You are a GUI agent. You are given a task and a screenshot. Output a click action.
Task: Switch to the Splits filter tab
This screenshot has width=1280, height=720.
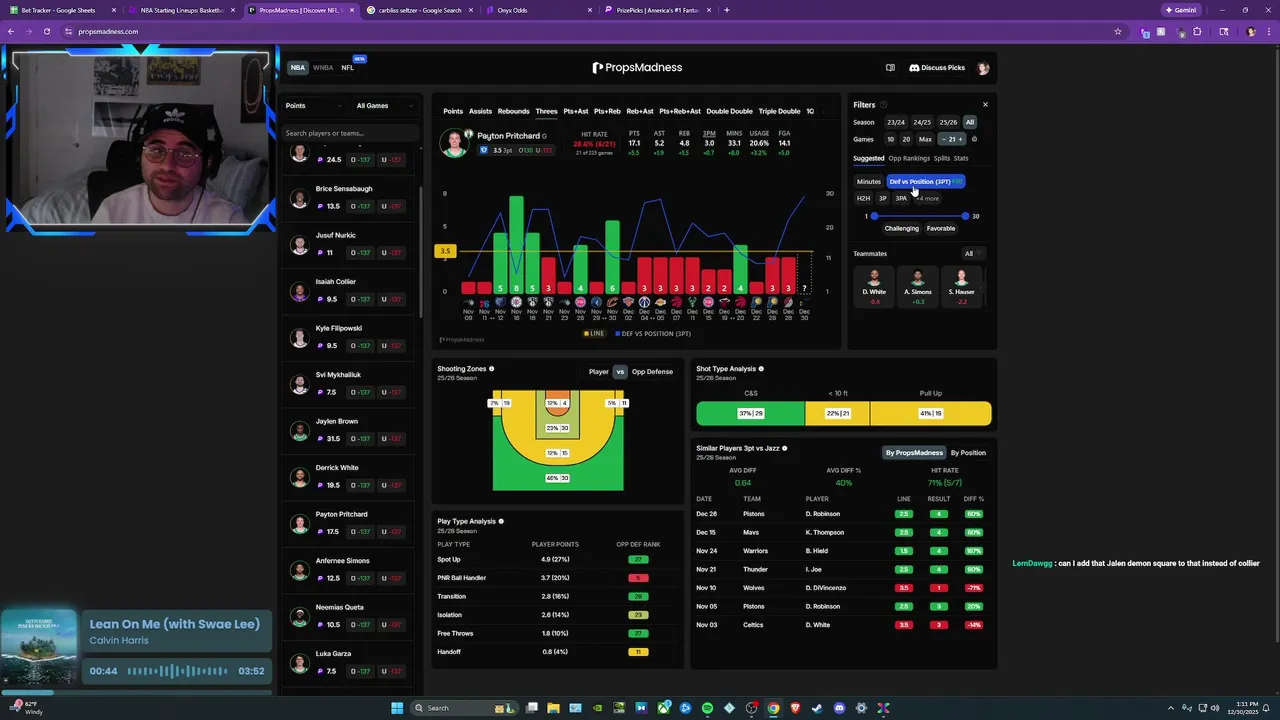pos(942,158)
